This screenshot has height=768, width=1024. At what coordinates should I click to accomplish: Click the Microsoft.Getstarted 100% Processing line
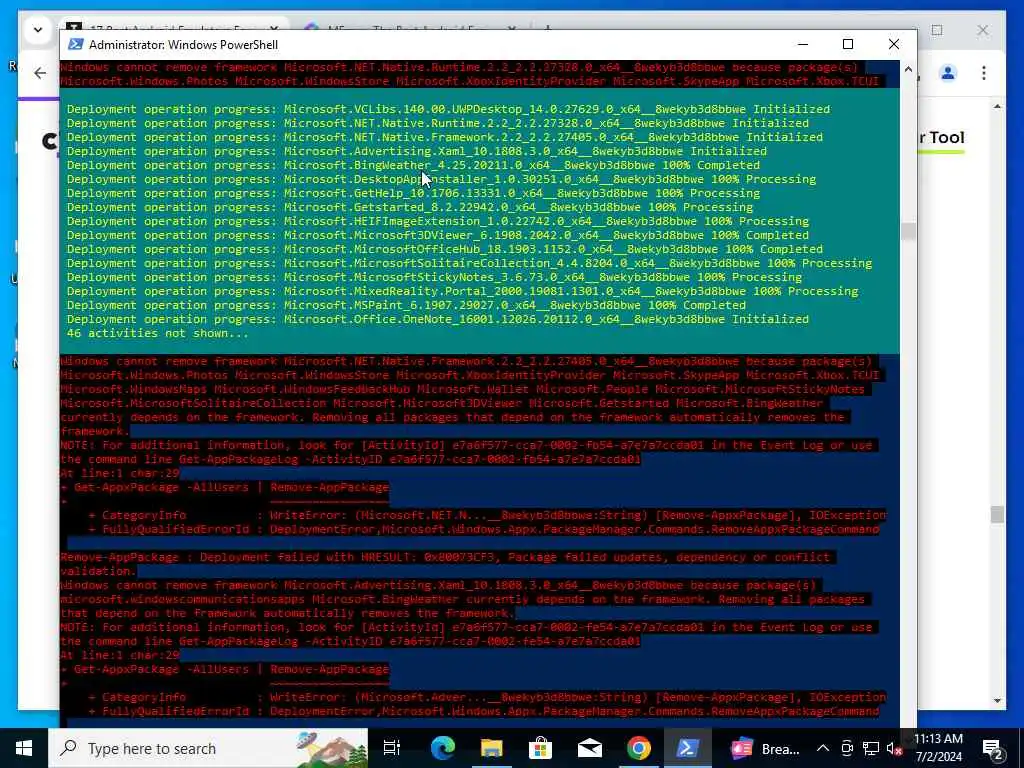409,207
